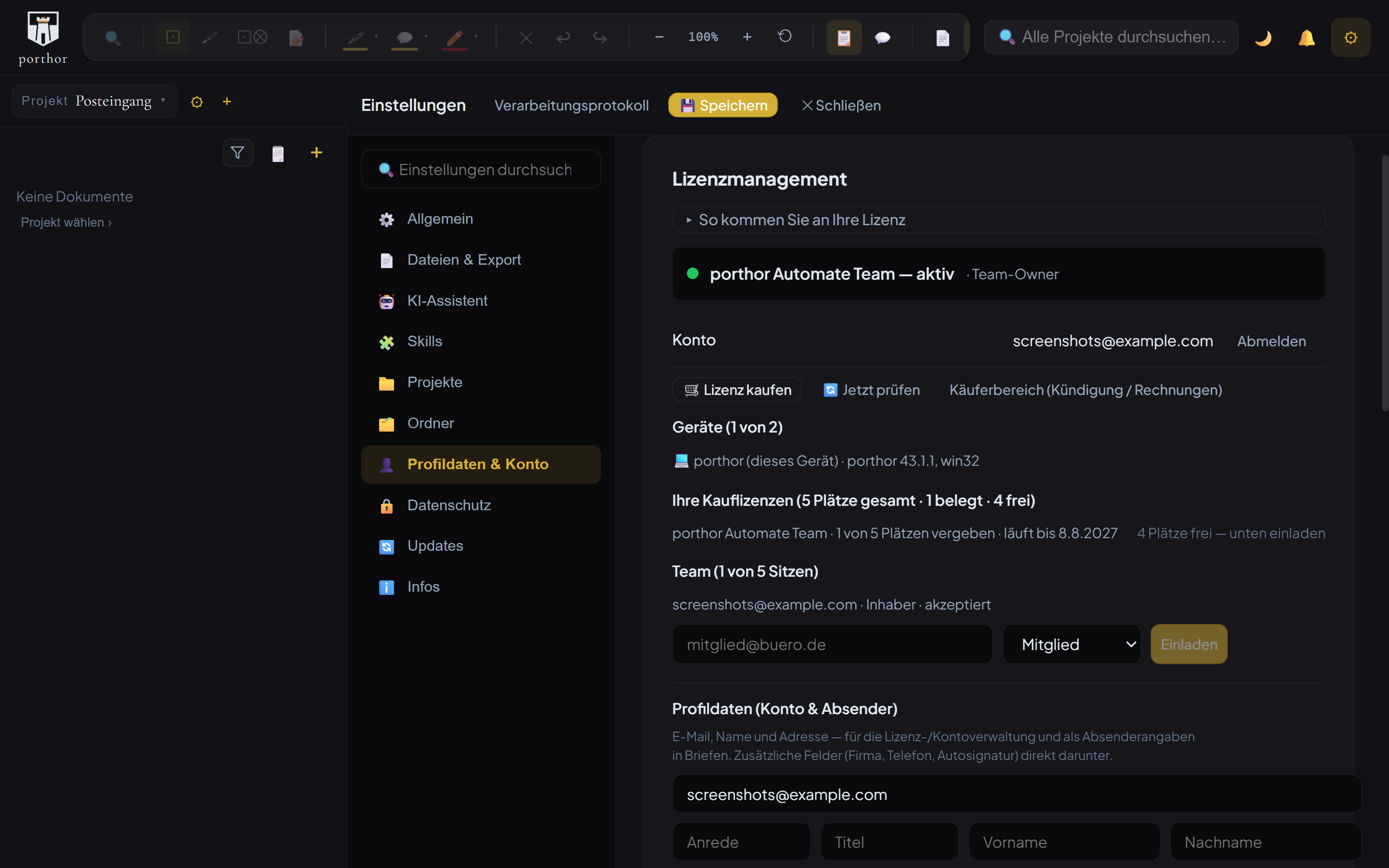Click the Speichern button
Screen dimensions: 1389x868
tap(723, 105)
